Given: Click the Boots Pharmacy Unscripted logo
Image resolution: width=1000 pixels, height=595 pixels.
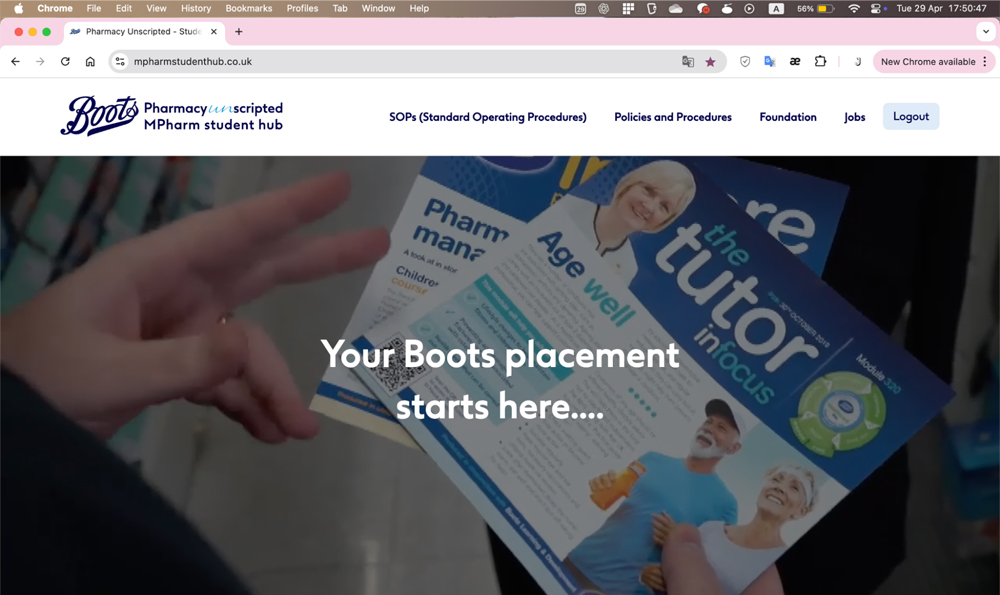Looking at the screenshot, I should 172,116.
